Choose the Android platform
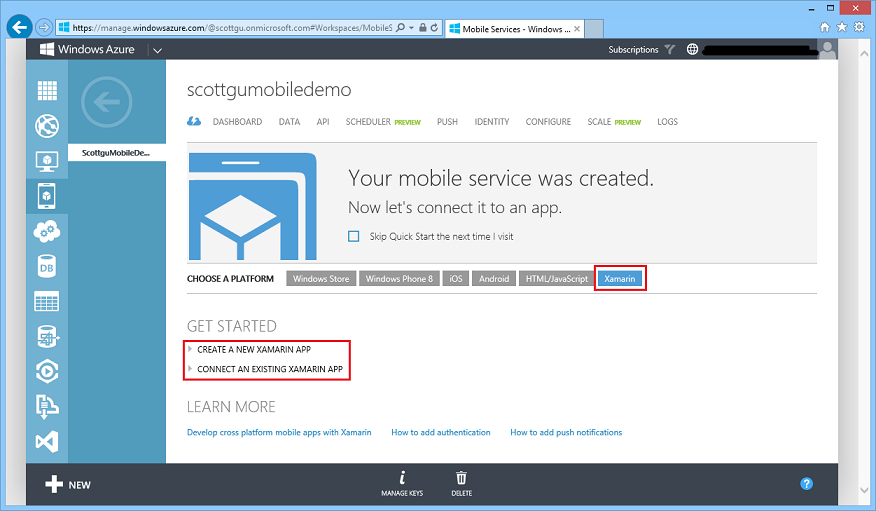Screen dimensions: 876x511 pyautogui.click(x=494, y=279)
